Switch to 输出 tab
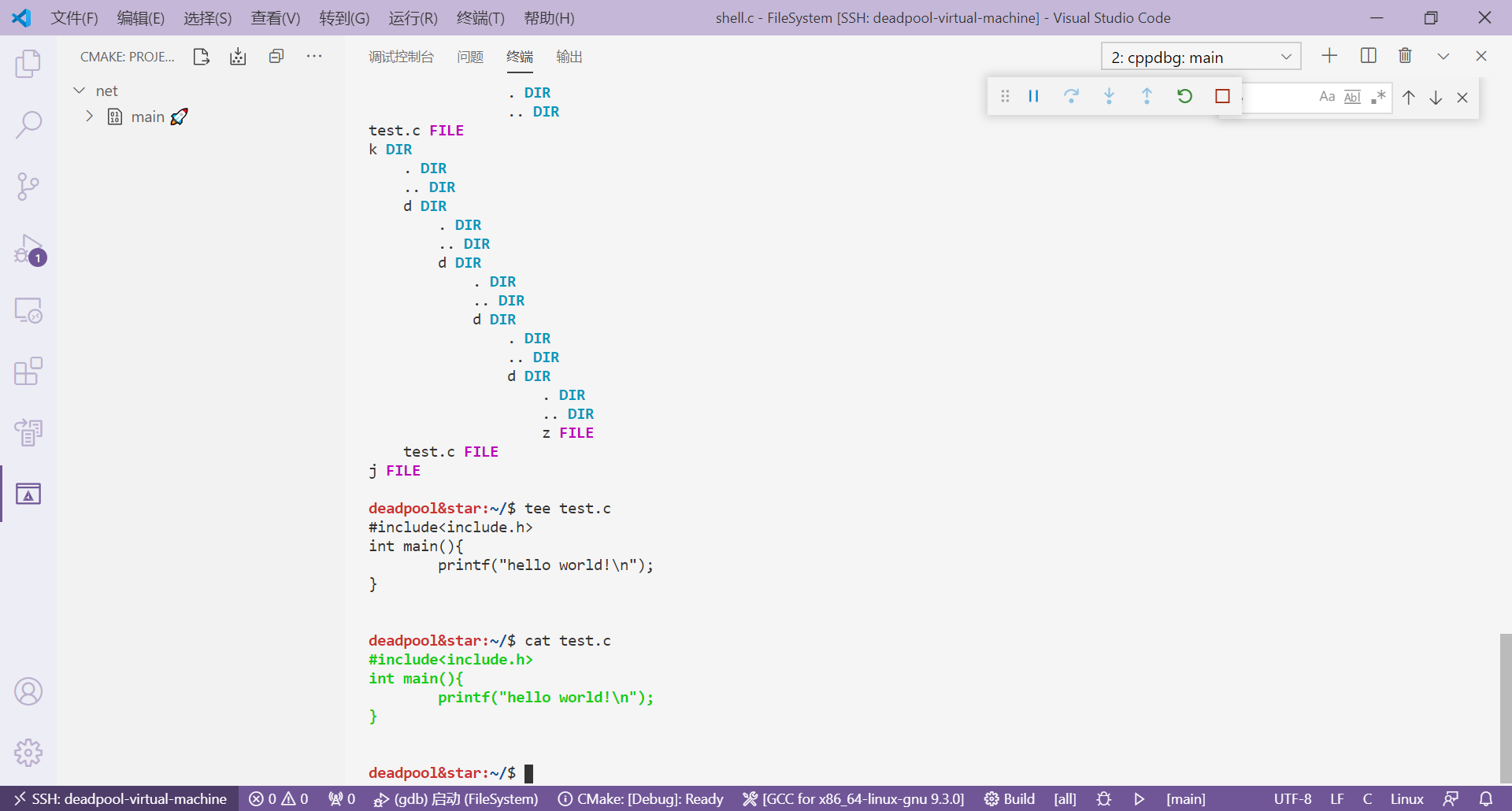Screen dimensions: 1512x811 point(569,57)
